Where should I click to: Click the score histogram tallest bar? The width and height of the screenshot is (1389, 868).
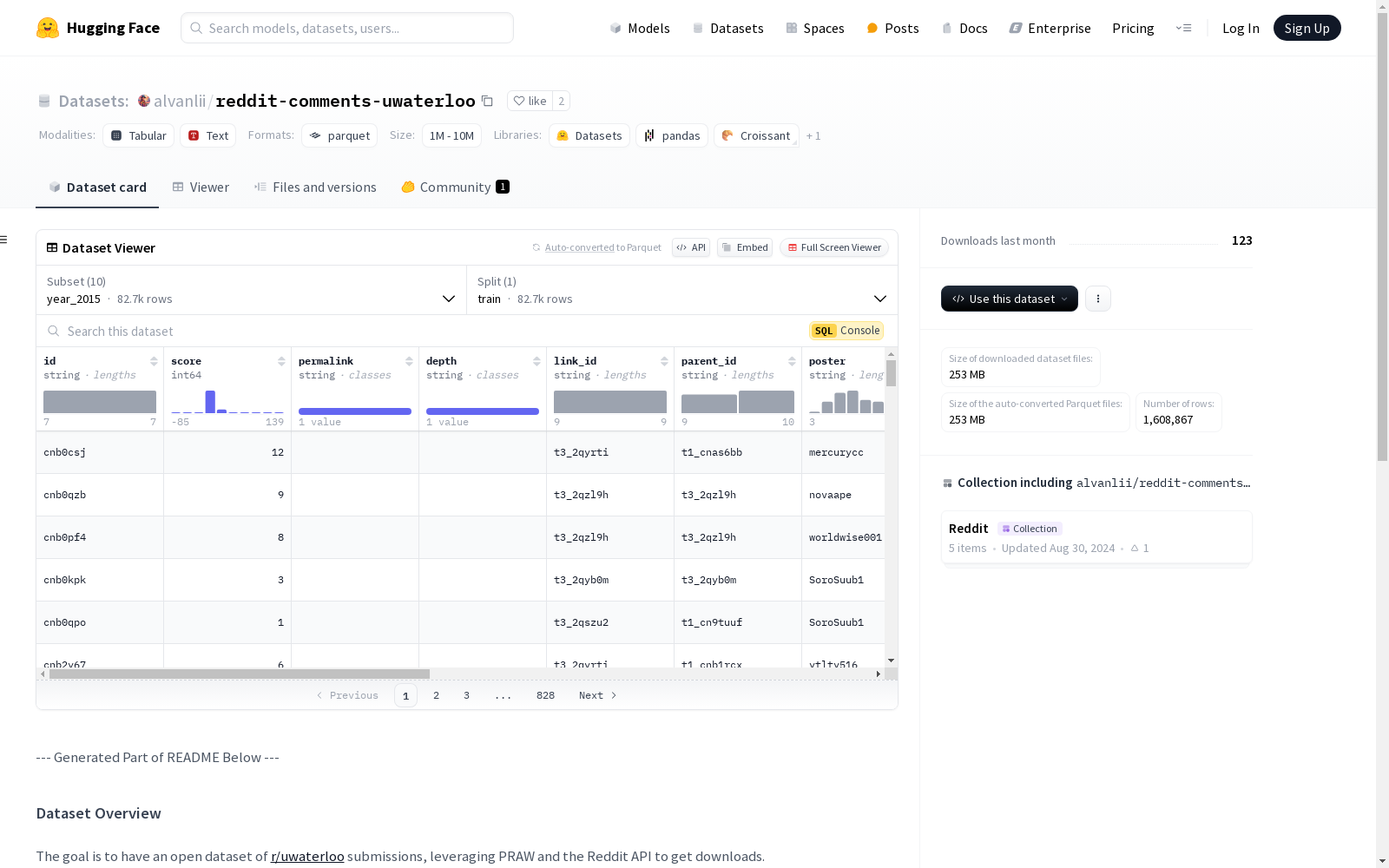(210, 402)
